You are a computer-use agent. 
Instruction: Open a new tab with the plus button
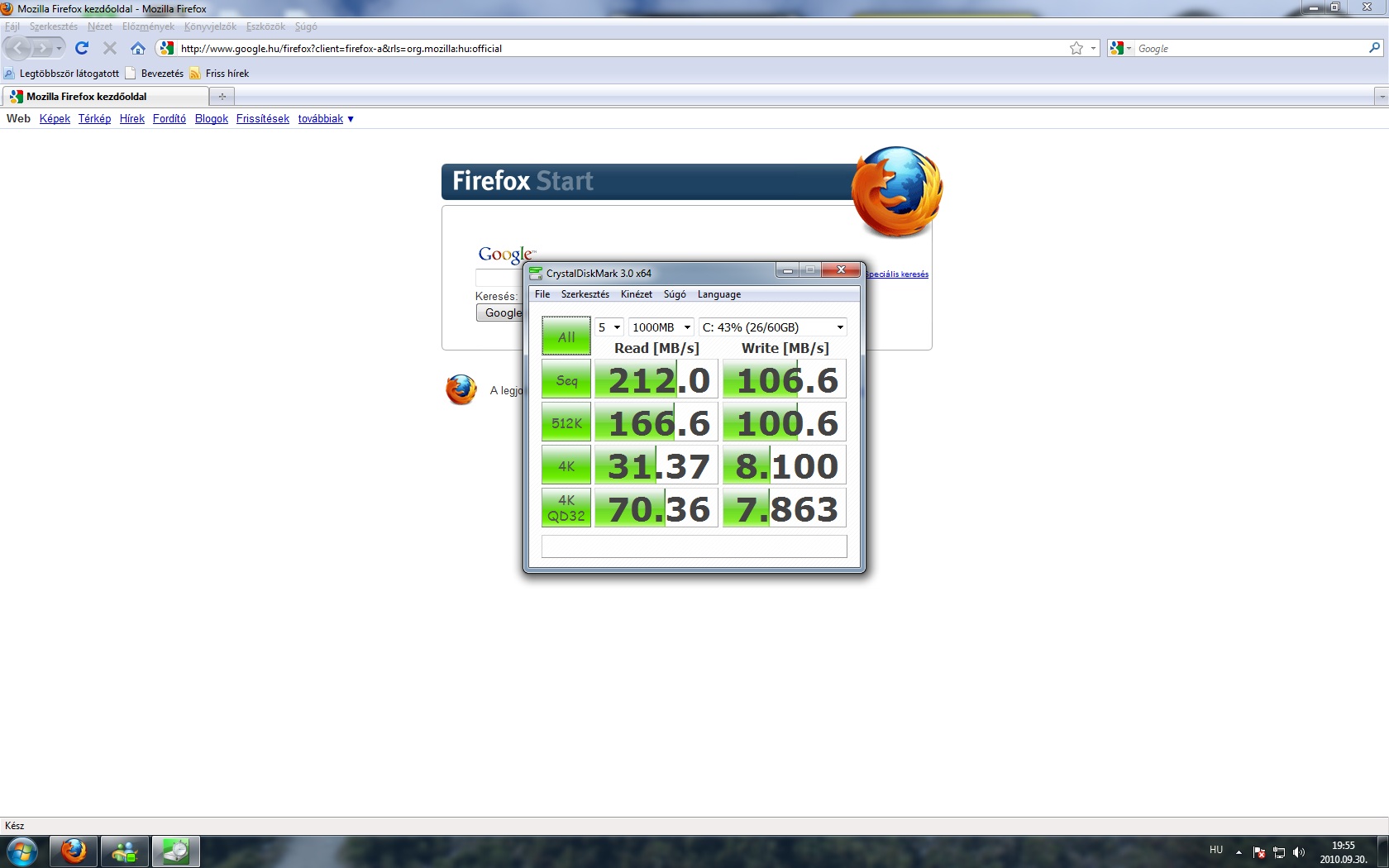tap(222, 97)
